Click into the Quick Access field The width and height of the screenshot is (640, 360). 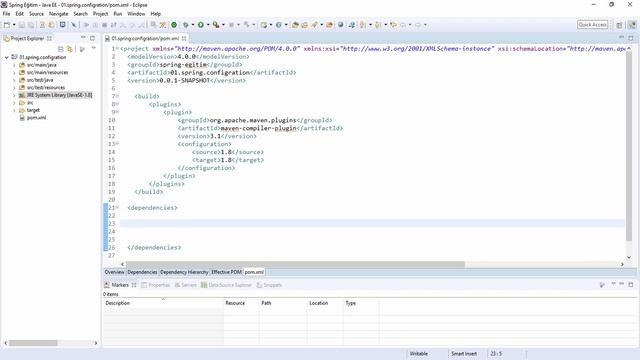(593, 25)
